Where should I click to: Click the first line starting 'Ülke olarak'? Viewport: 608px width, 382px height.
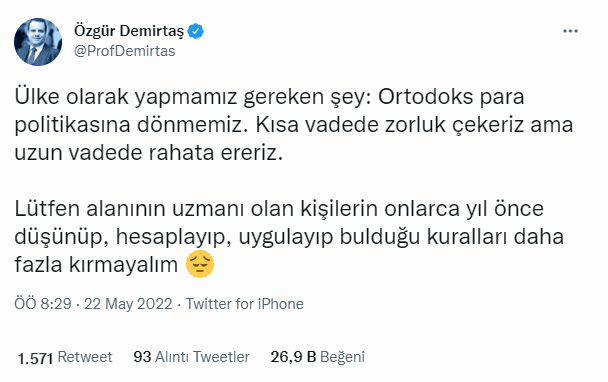(x=269, y=97)
